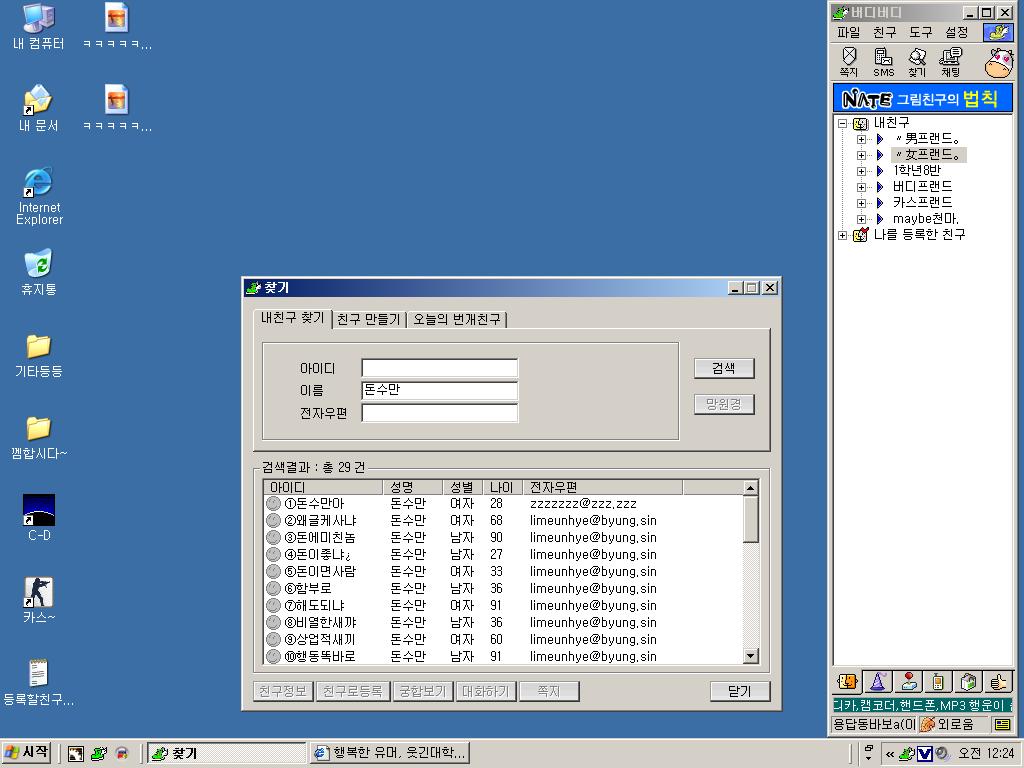Expand 나를 등록한 친구 node

[842, 235]
